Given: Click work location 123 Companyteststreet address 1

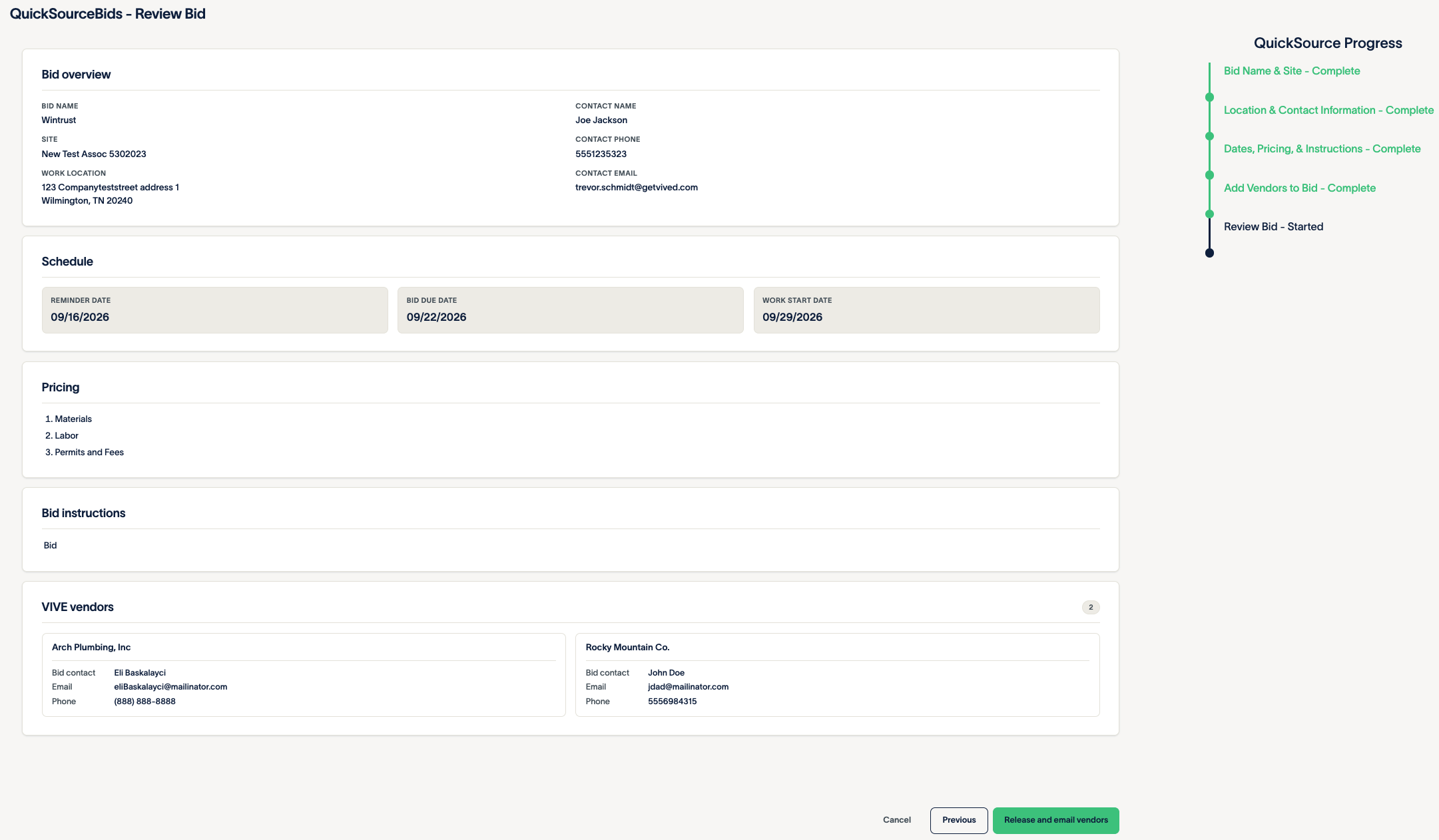Looking at the screenshot, I should tap(110, 188).
